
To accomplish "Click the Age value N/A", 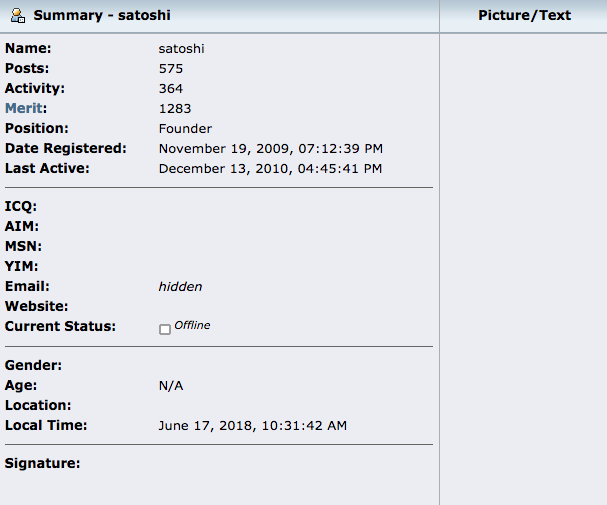I will [x=171, y=386].
